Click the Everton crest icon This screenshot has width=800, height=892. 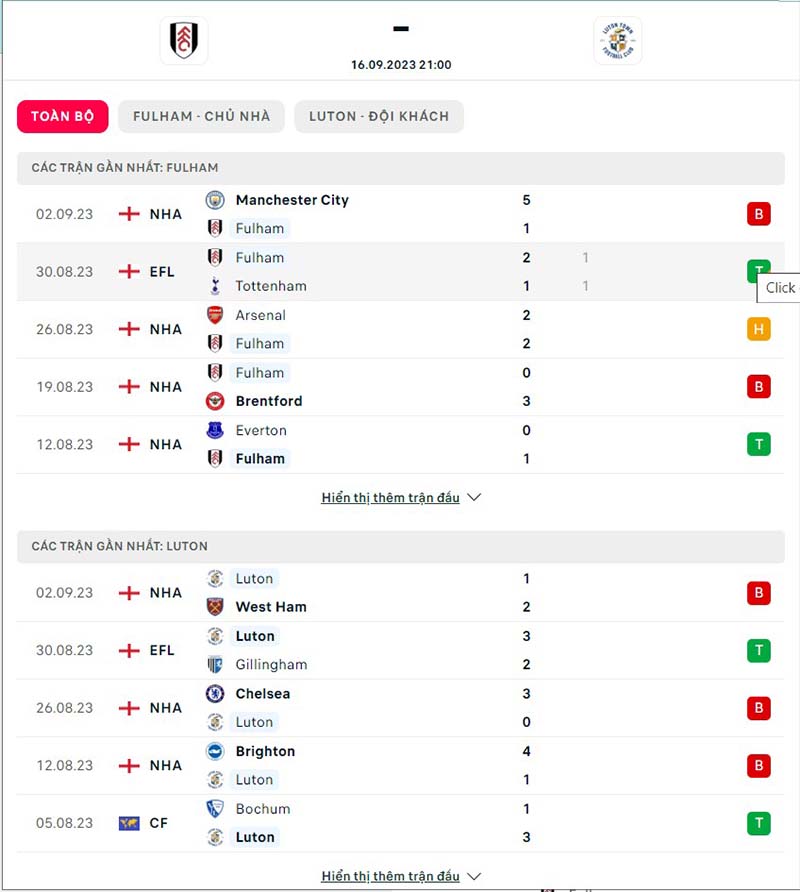[x=213, y=430]
